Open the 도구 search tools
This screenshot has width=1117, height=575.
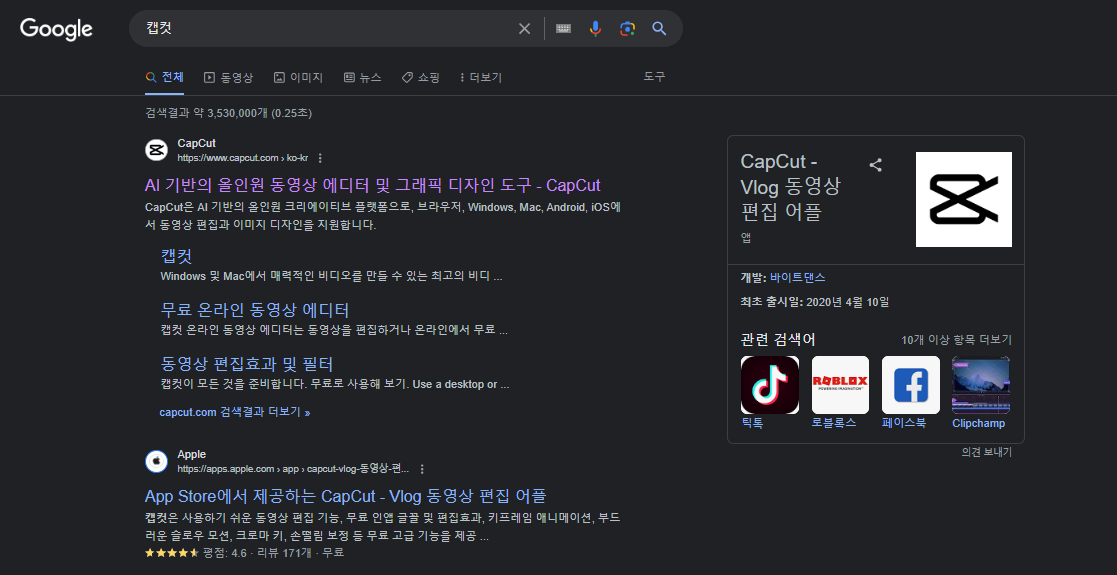click(x=655, y=76)
